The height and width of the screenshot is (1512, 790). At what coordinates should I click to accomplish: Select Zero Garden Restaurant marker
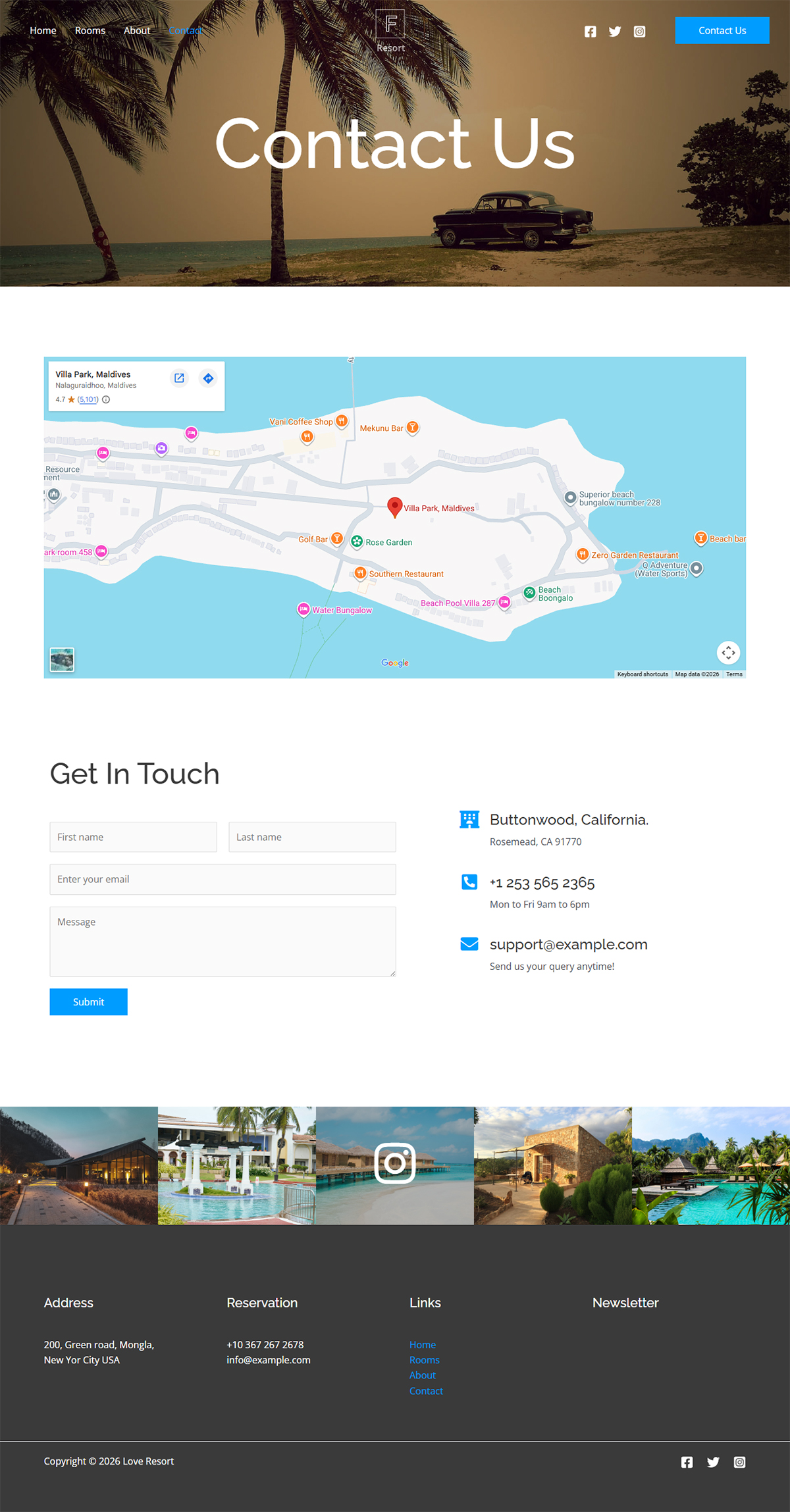(x=582, y=555)
